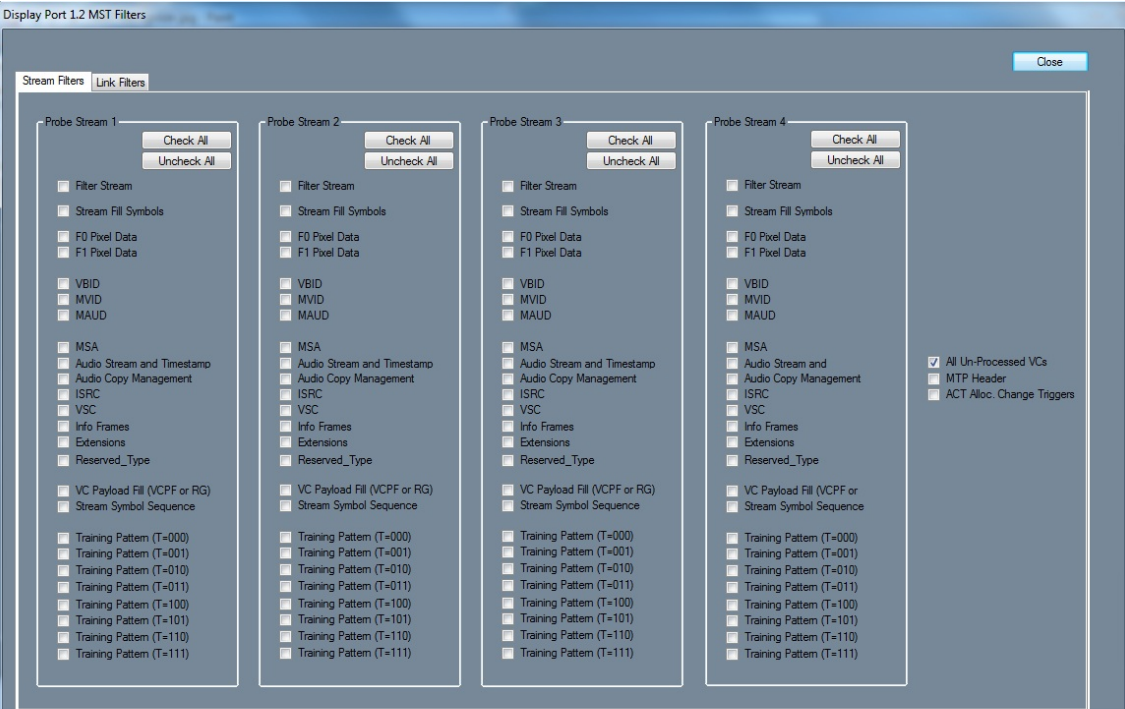This screenshot has width=1125, height=709.
Task: Check Training Pattern (T=100) in Probe Stream 4
Action: coord(732,605)
